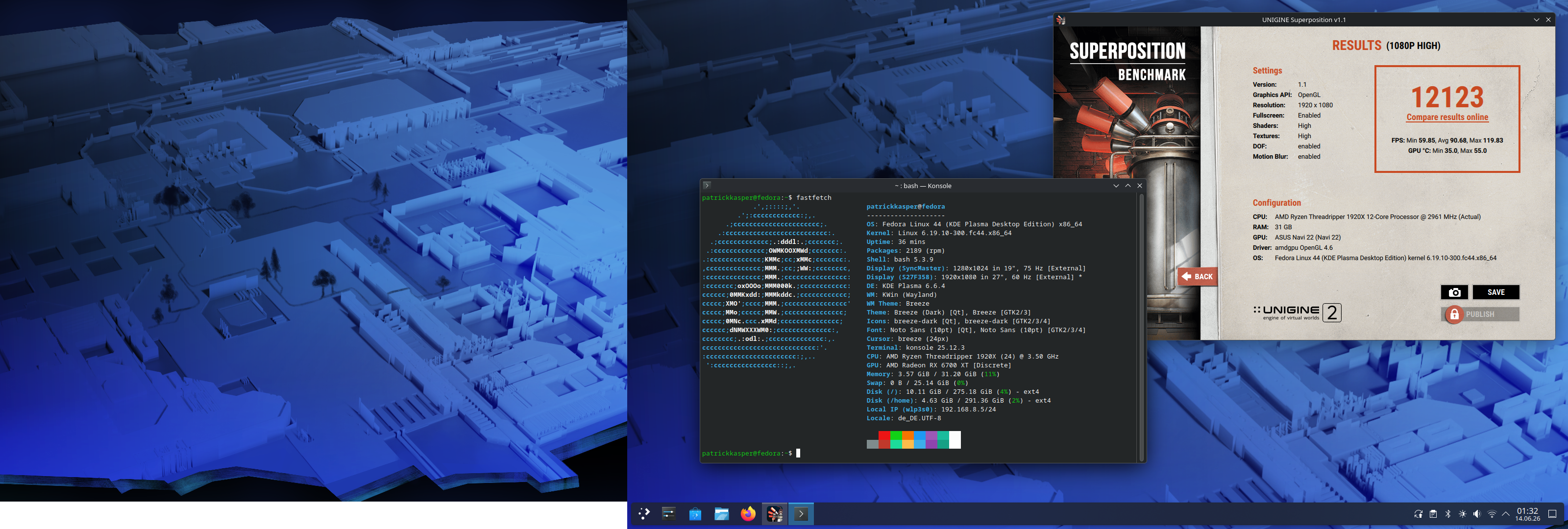Screen dimensions: 1568x529
Task: Click the patrickkasper@fedora header in fastfetch output
Action: point(905,207)
